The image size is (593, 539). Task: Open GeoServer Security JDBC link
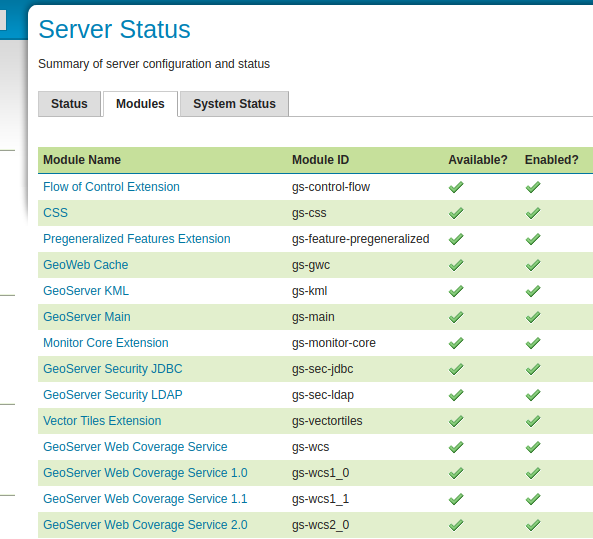tap(113, 369)
